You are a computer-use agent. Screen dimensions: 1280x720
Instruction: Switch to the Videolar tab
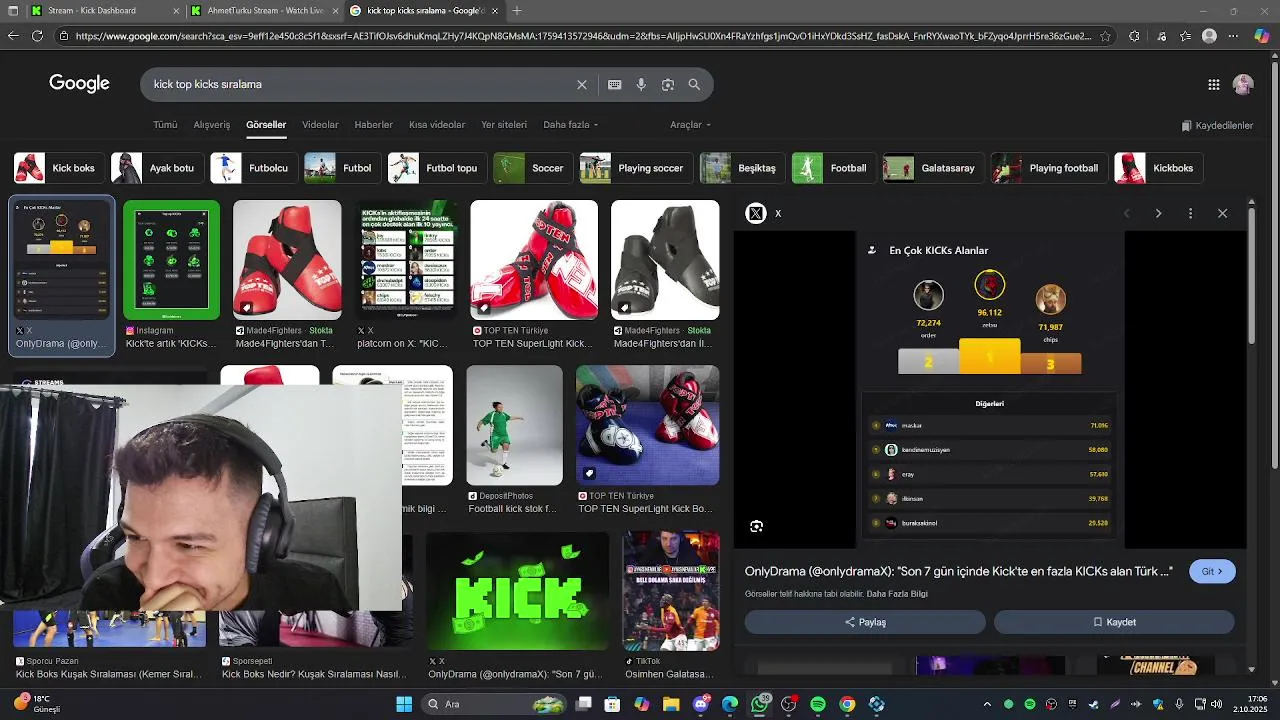click(x=320, y=125)
